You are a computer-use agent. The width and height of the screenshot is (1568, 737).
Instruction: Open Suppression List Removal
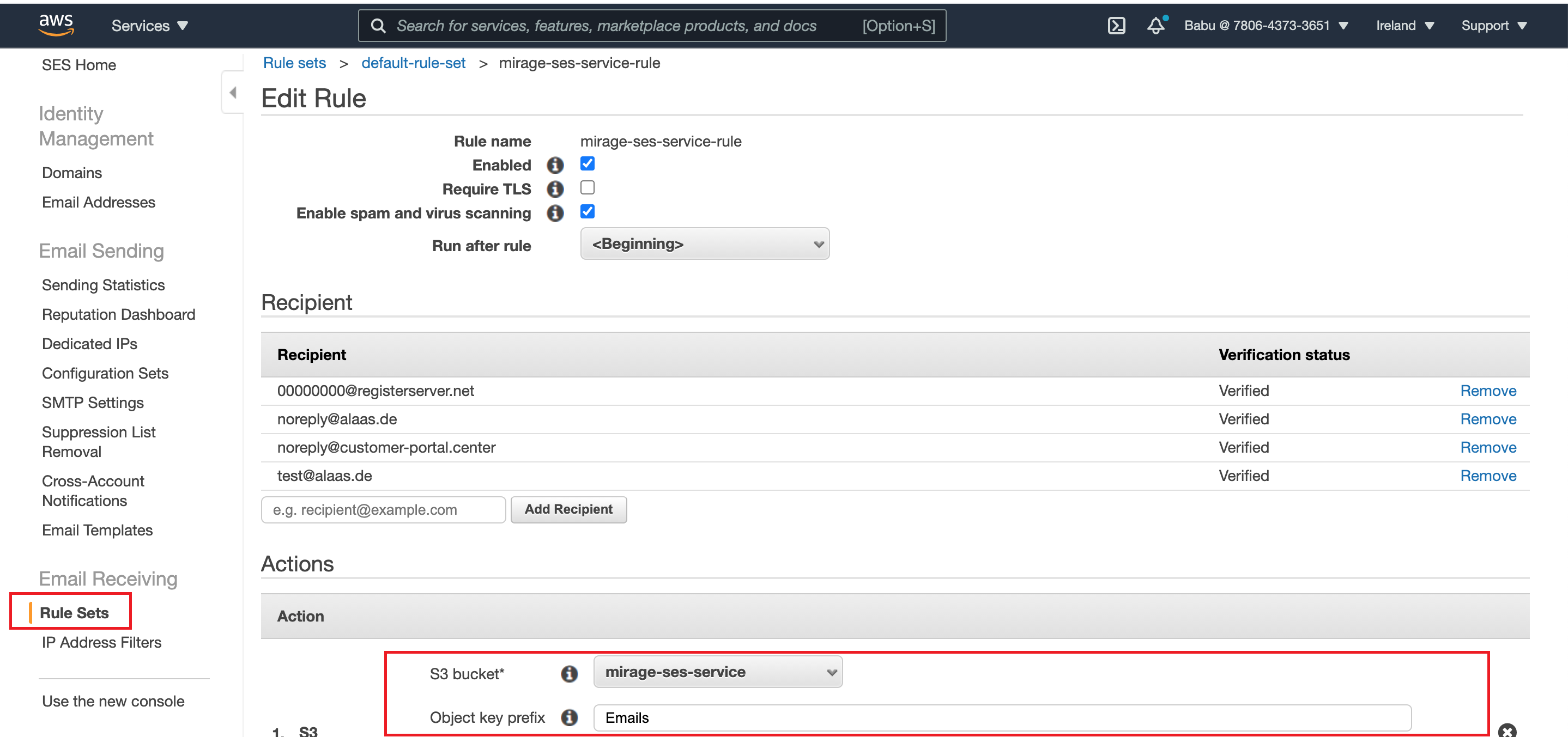pos(99,442)
